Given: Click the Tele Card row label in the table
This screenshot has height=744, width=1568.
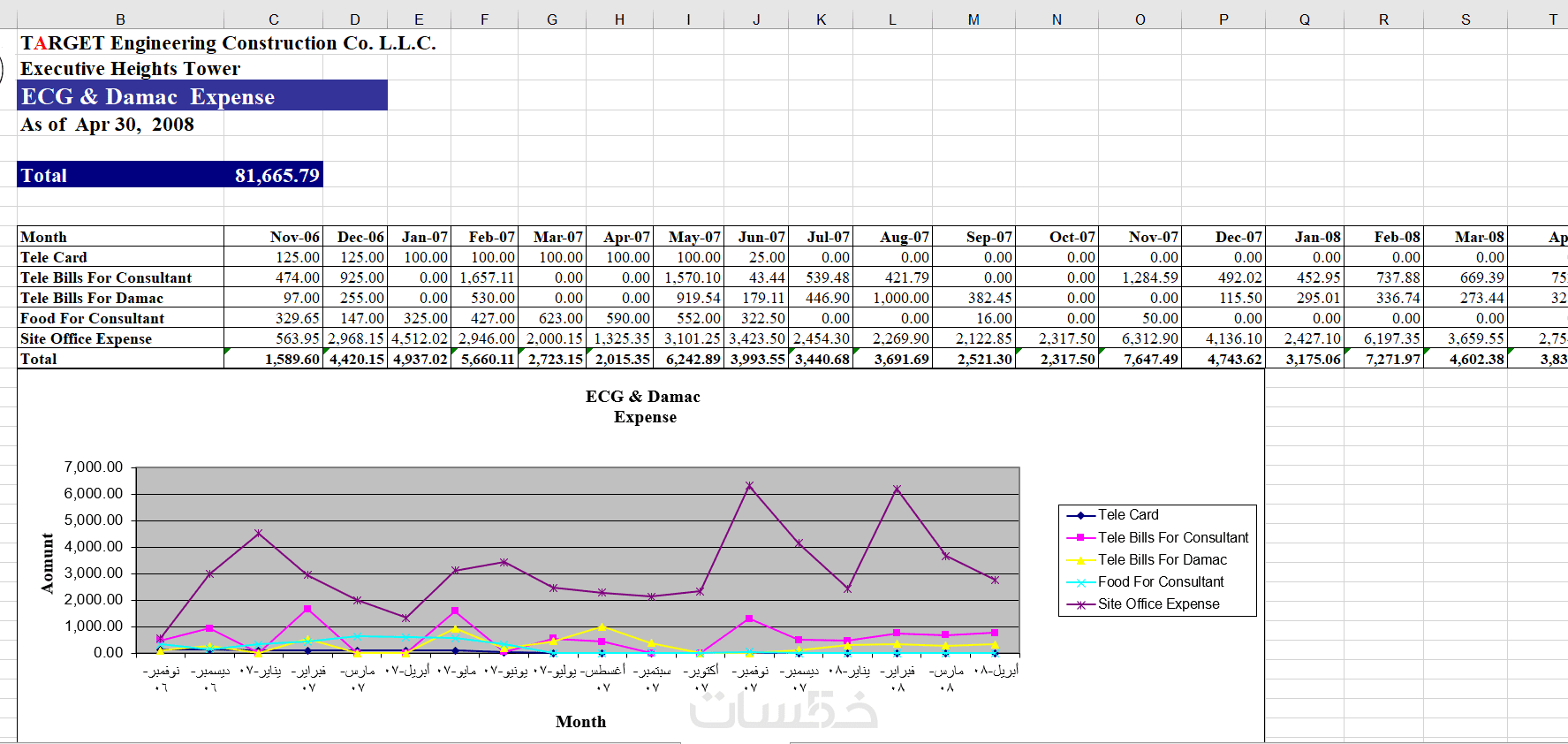Looking at the screenshot, I should (x=120, y=257).
